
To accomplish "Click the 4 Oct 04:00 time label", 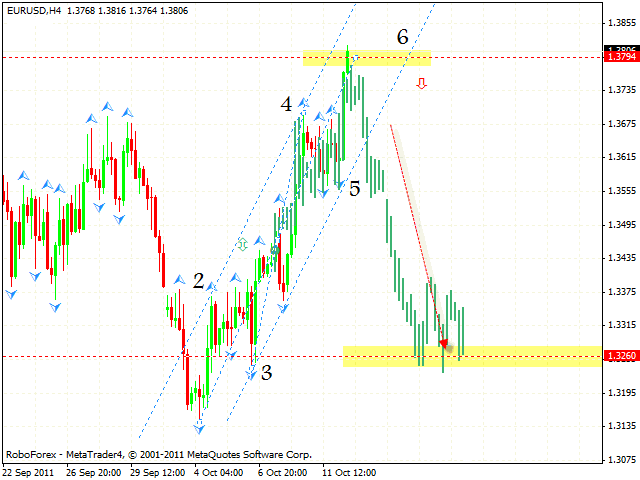I will (x=219, y=473).
